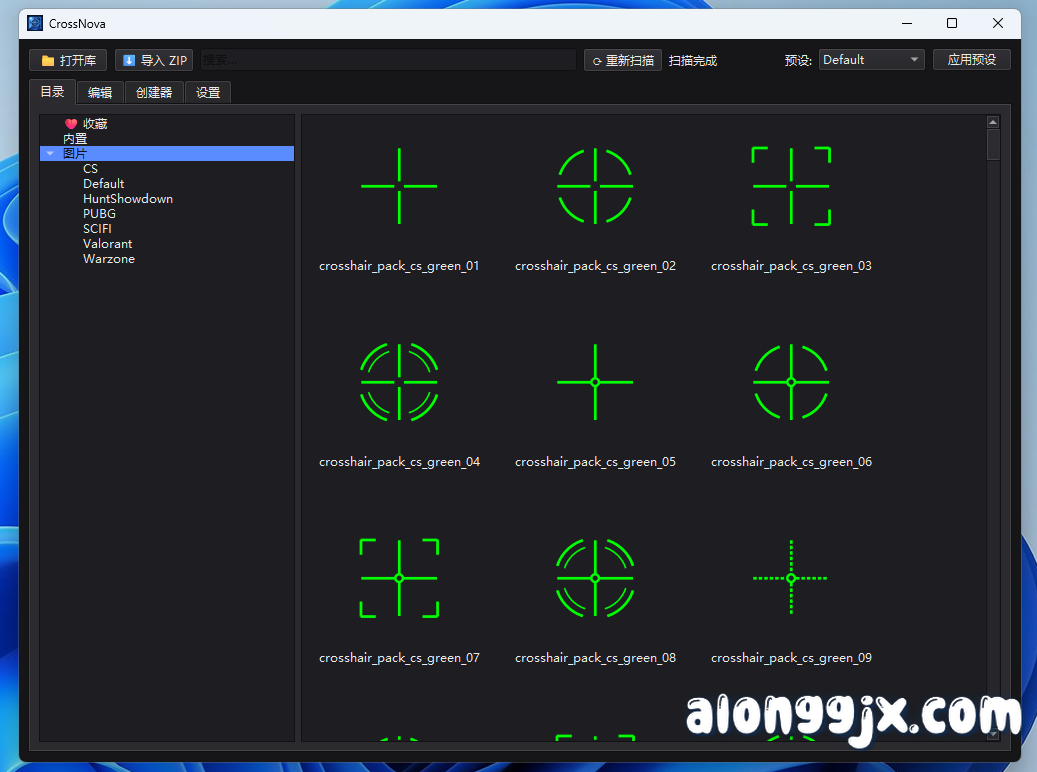Viewport: 1037px width, 772px height.
Task: Select the Warzone folder in the sidebar
Action: click(109, 258)
